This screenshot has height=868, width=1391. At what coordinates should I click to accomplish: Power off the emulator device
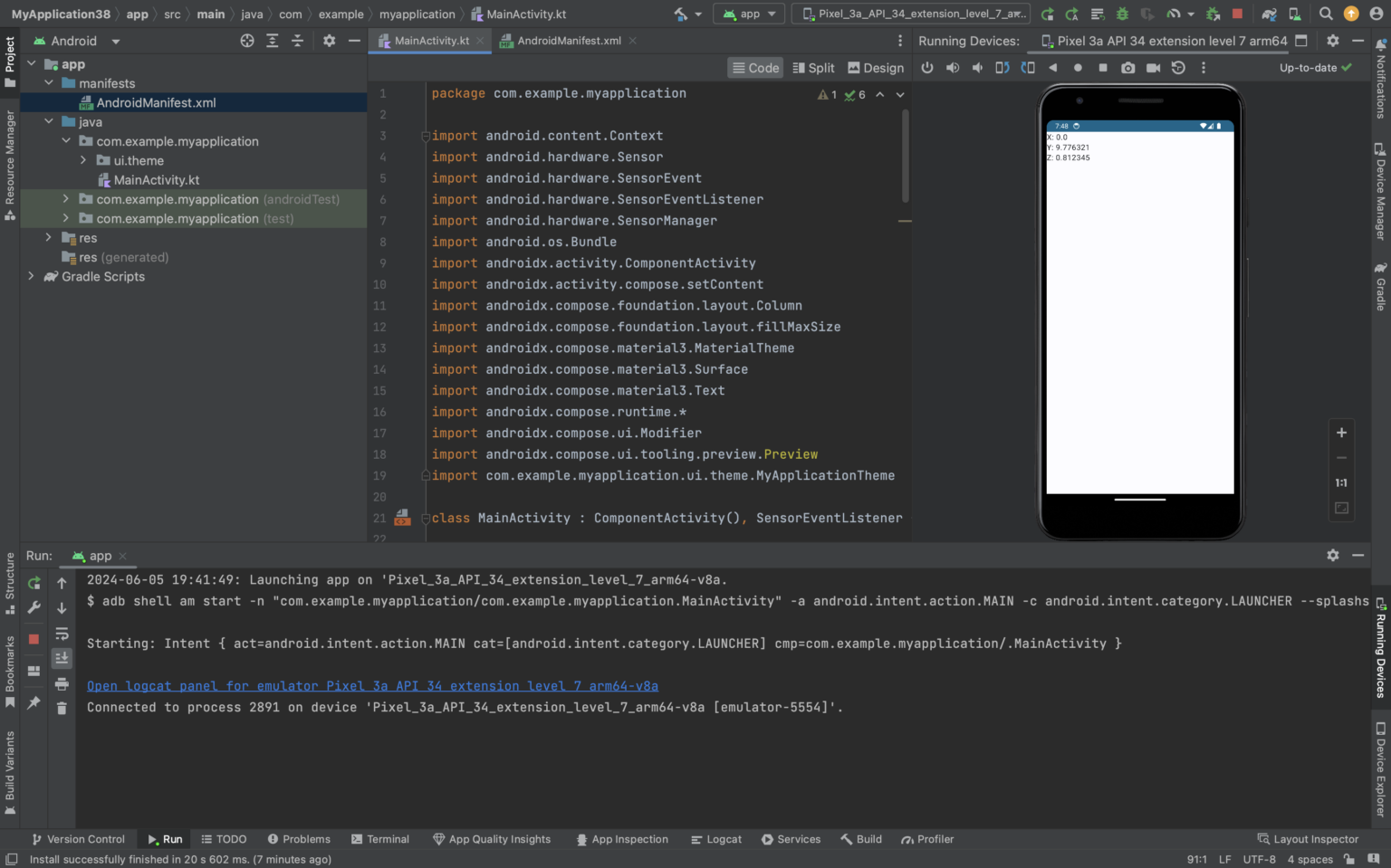tap(927, 67)
